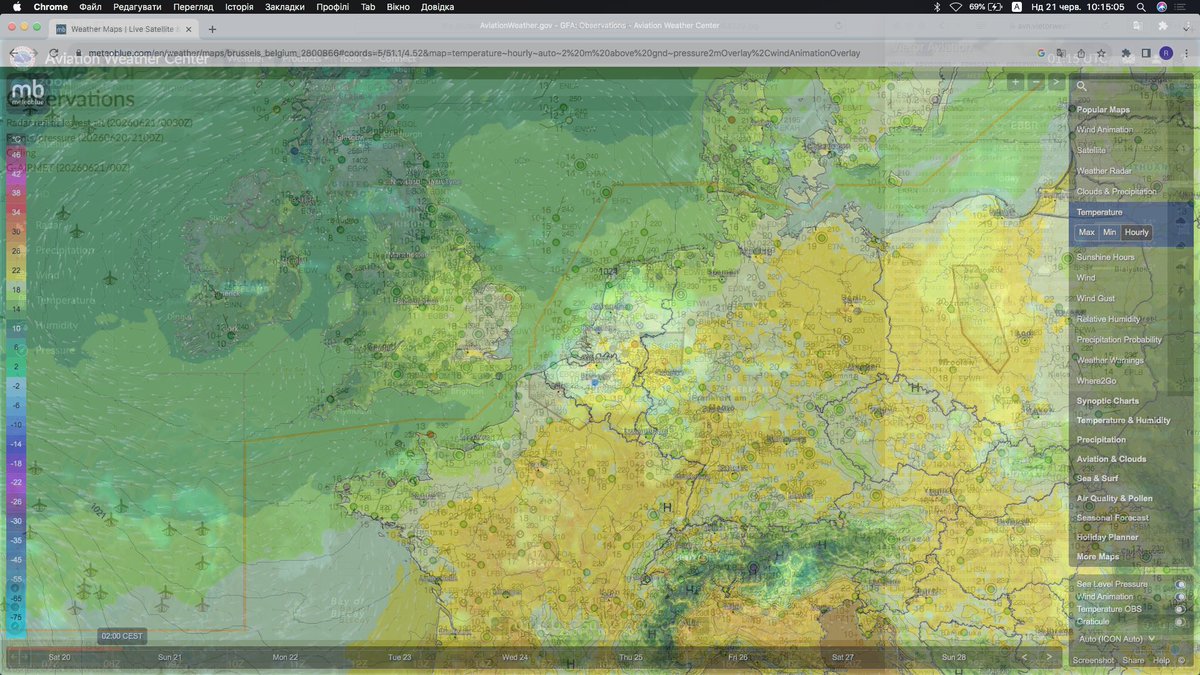Step timeline forward with the right arrow
Viewport: 1200px width, 675px height.
click(1048, 657)
